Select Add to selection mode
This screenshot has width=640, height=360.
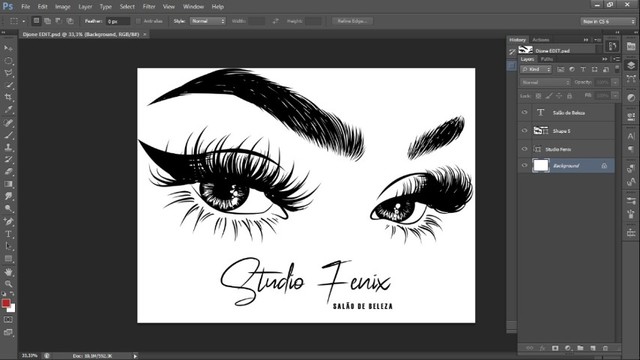pos(48,21)
